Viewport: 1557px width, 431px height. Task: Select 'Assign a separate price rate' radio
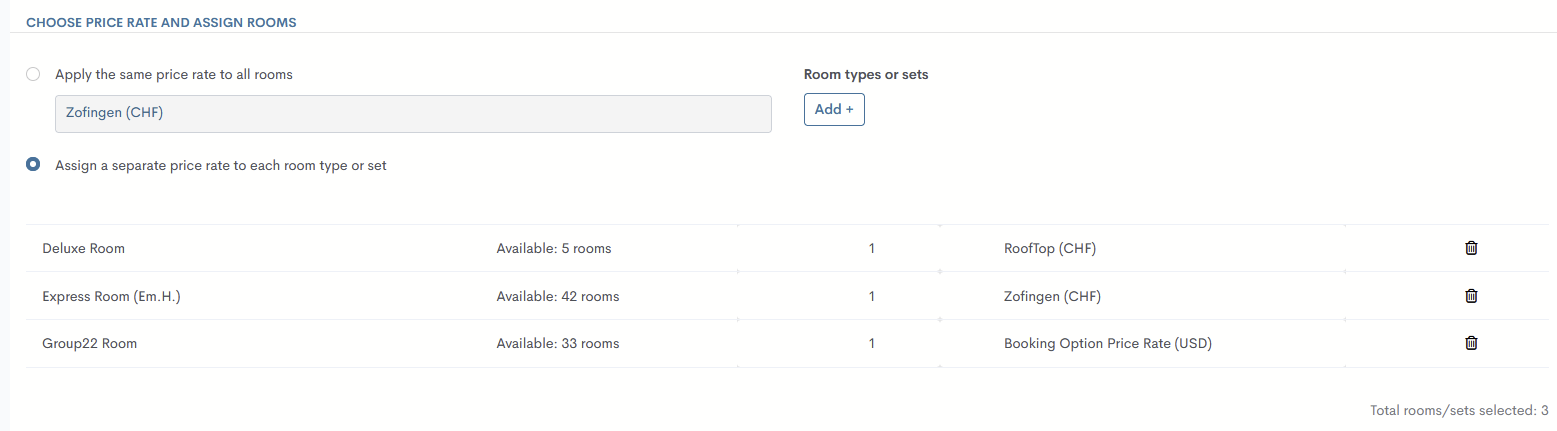coord(34,165)
